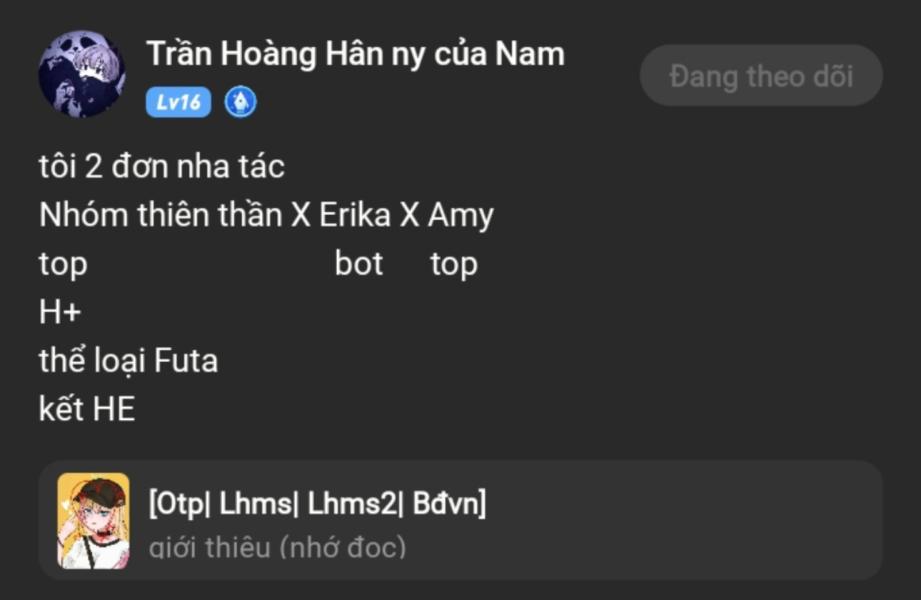The height and width of the screenshot is (600, 921).
Task: Click the "top" label under Nhóm
Action: [x=63, y=264]
